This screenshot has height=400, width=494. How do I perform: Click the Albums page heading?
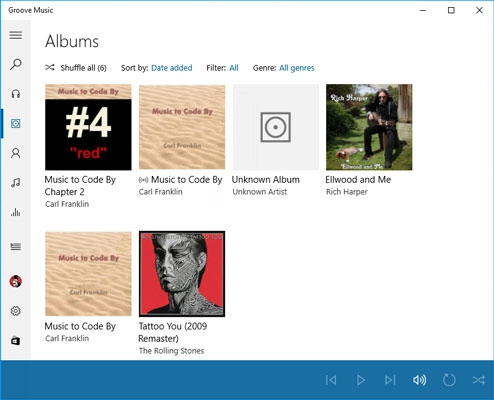tap(72, 42)
